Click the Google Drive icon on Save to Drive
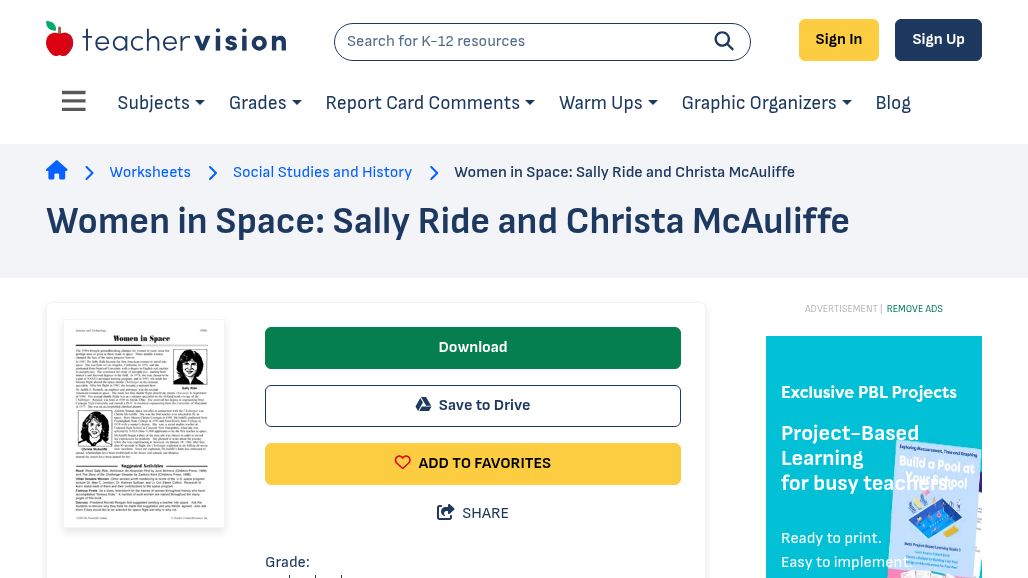 [x=423, y=404]
